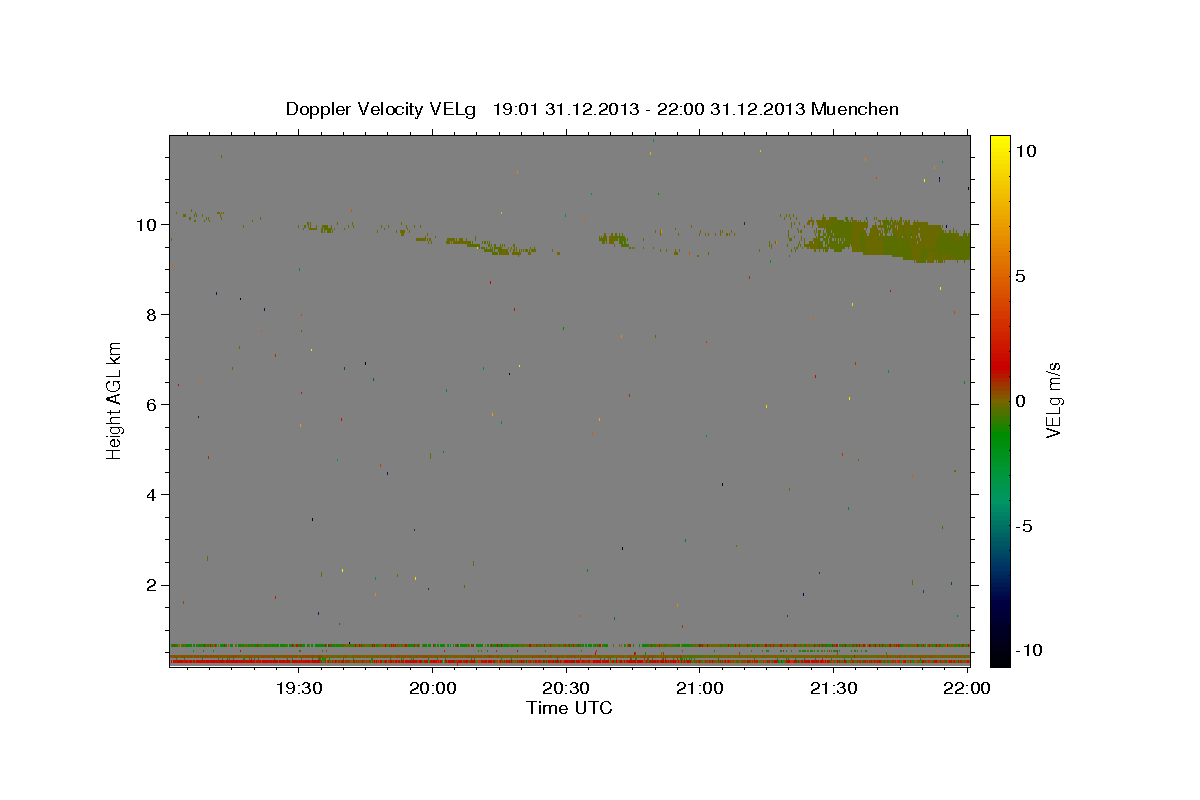Click the 21:00 time tick label
The height and width of the screenshot is (800, 1200).
pos(700,688)
